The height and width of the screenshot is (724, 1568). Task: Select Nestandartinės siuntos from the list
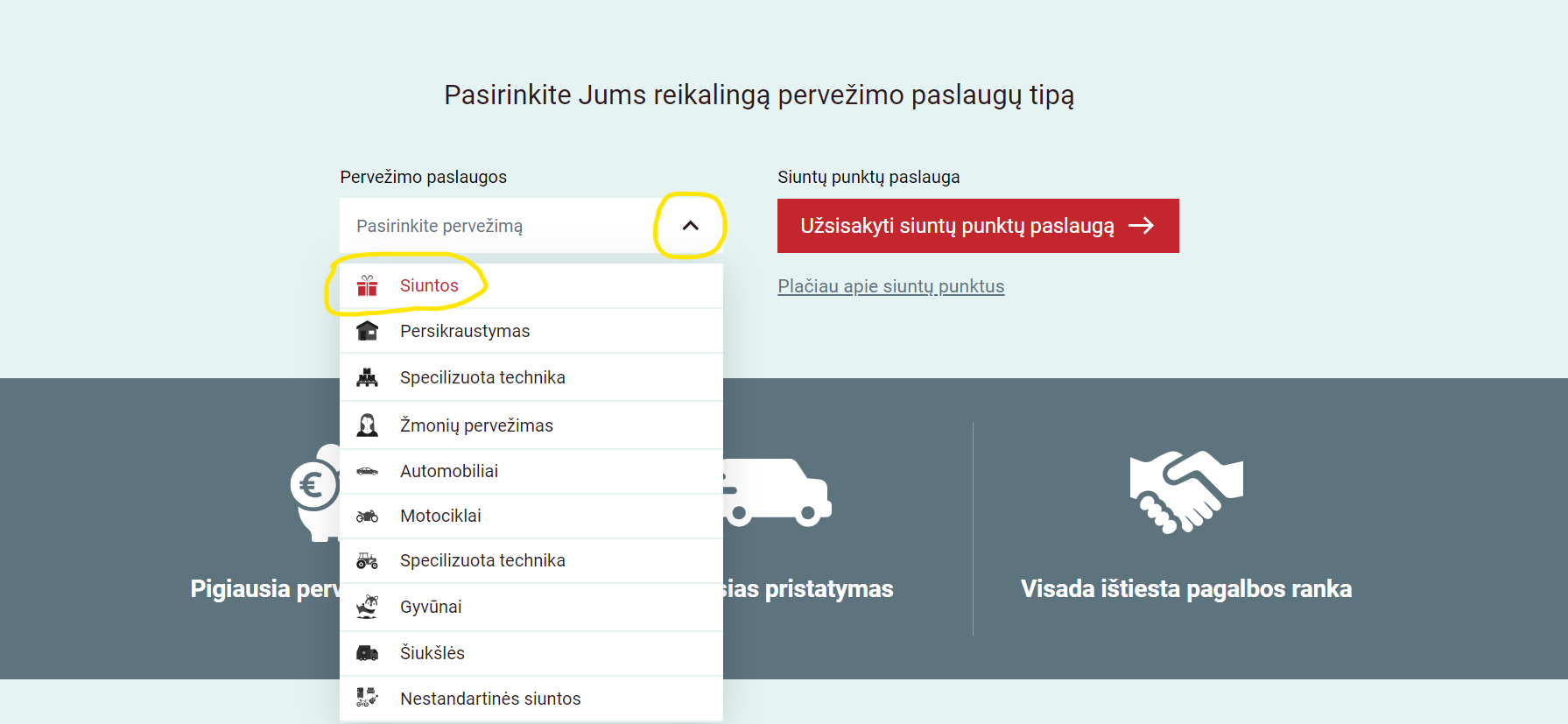[x=490, y=699]
